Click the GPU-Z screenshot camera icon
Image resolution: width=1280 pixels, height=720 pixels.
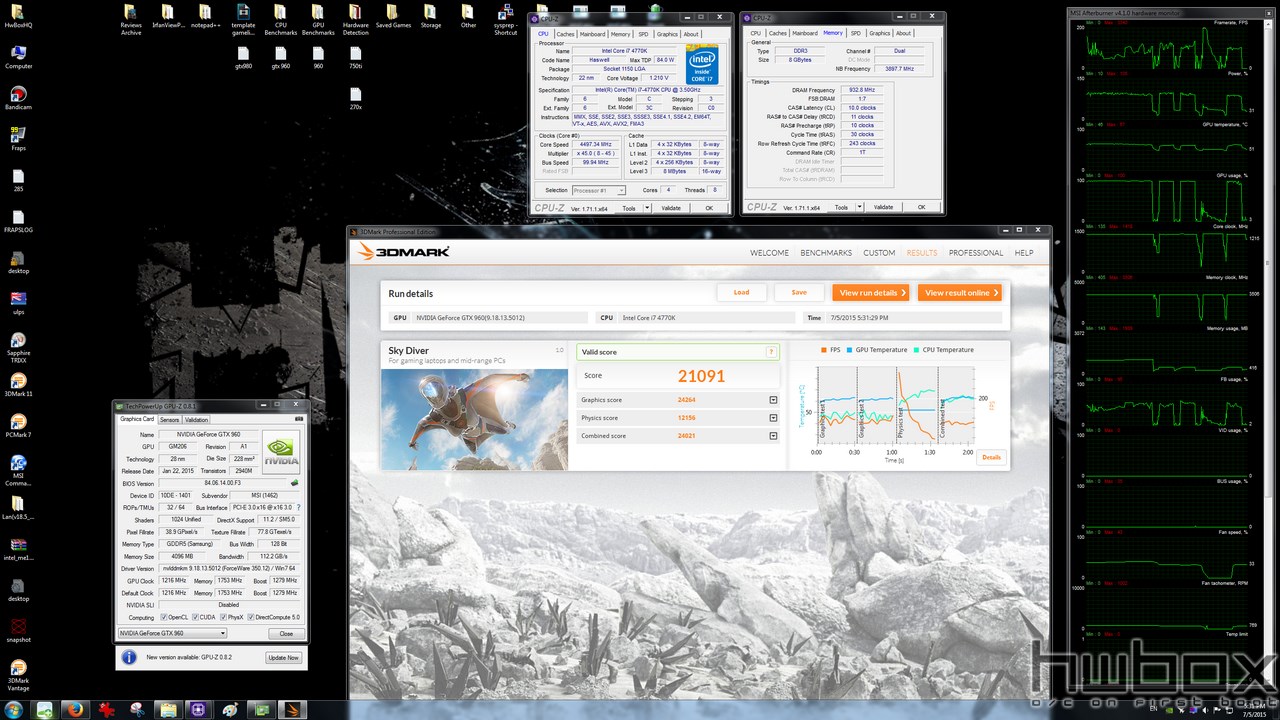(x=298, y=419)
